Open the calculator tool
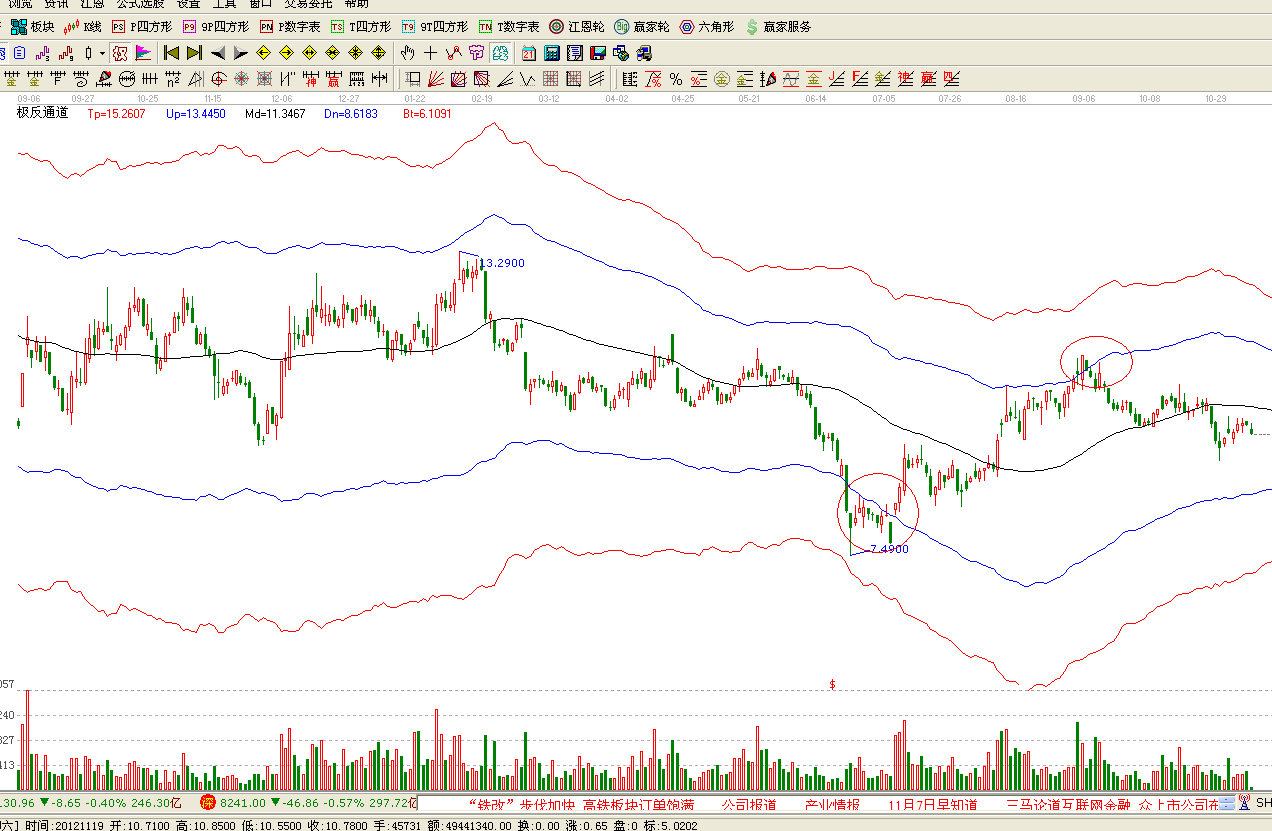This screenshot has width=1272, height=831. point(551,53)
